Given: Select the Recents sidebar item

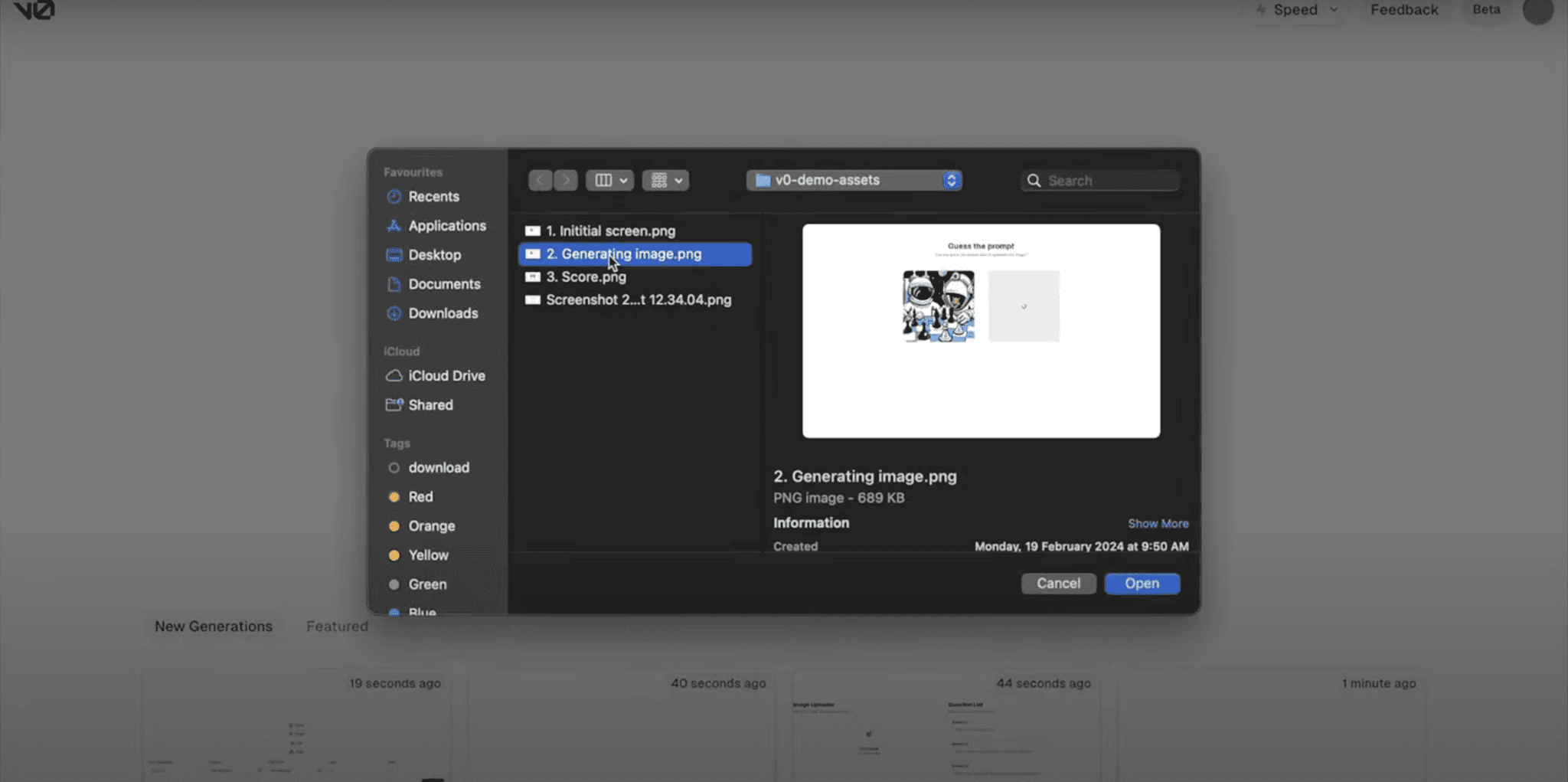Looking at the screenshot, I should [x=434, y=196].
